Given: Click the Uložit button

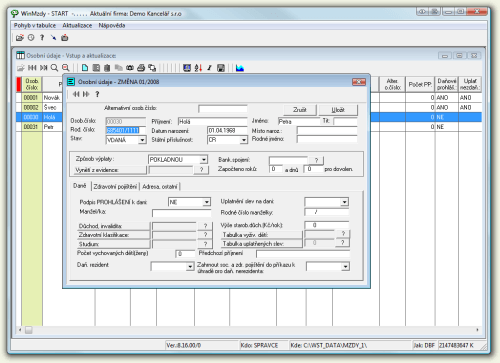Looking at the screenshot, I should tap(338, 110).
